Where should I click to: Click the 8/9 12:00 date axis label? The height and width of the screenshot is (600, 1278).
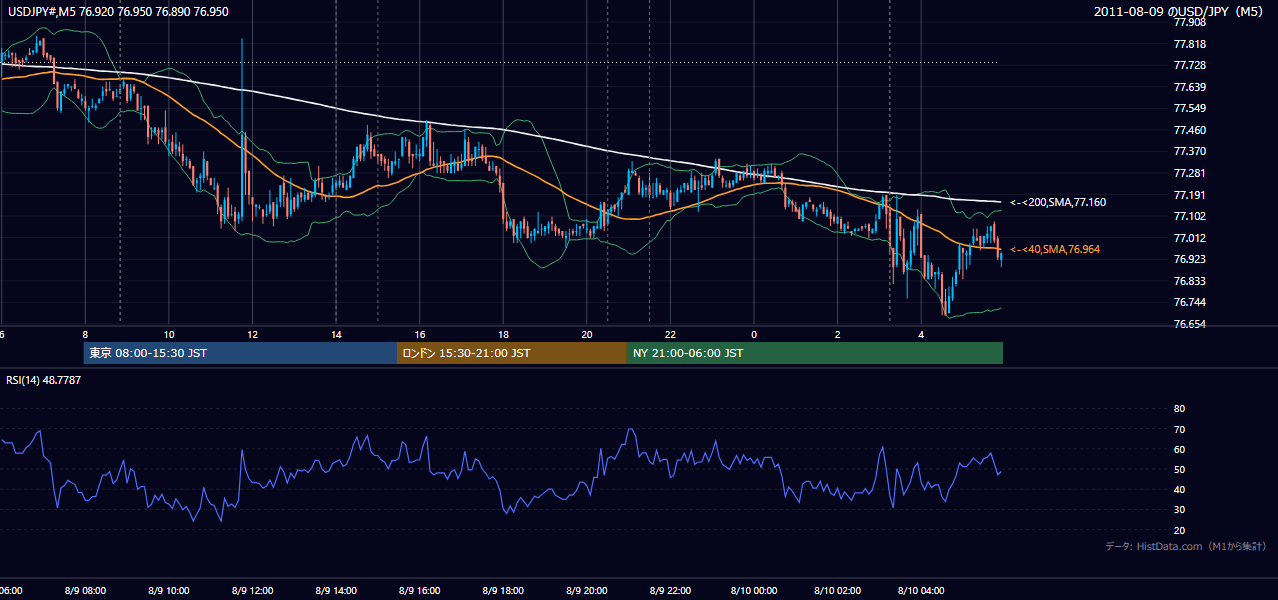252,590
